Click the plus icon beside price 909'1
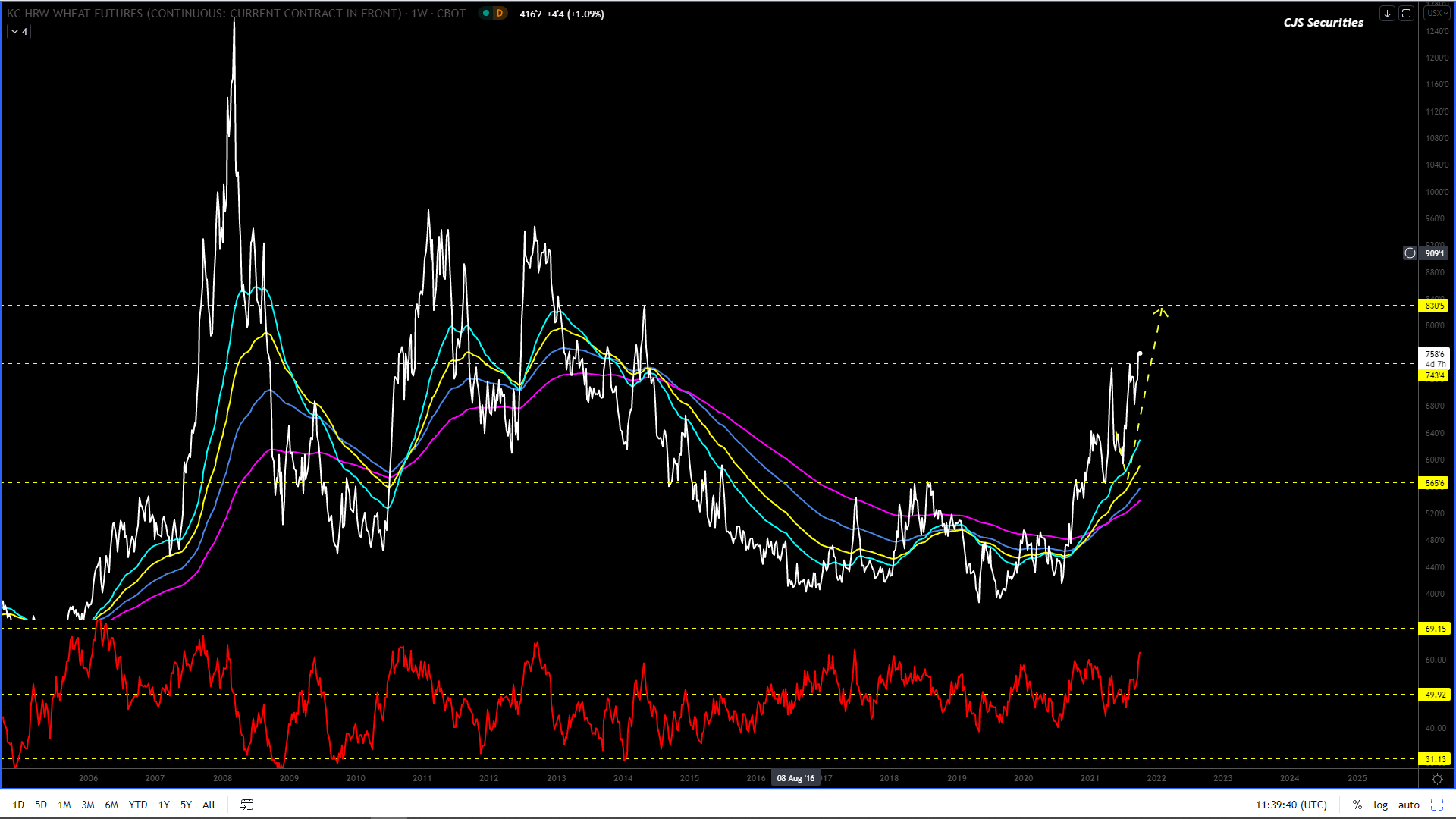Screen dimensions: 1456x819 1410,253
